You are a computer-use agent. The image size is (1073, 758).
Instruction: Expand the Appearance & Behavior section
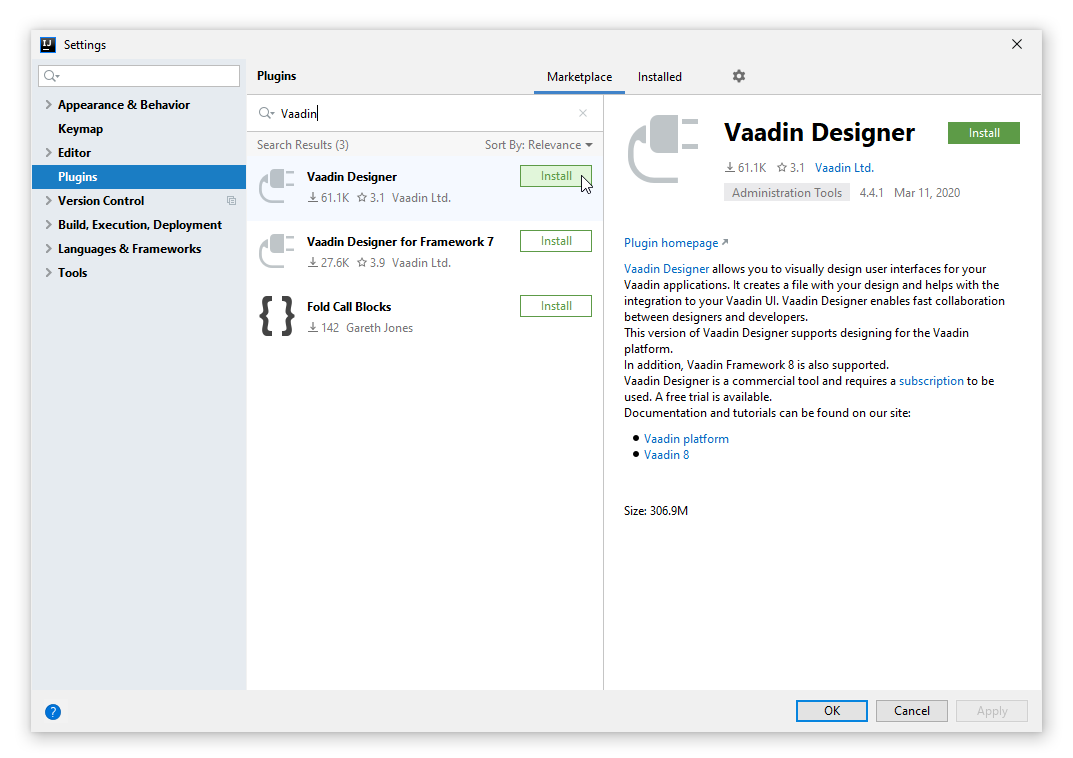[48, 104]
